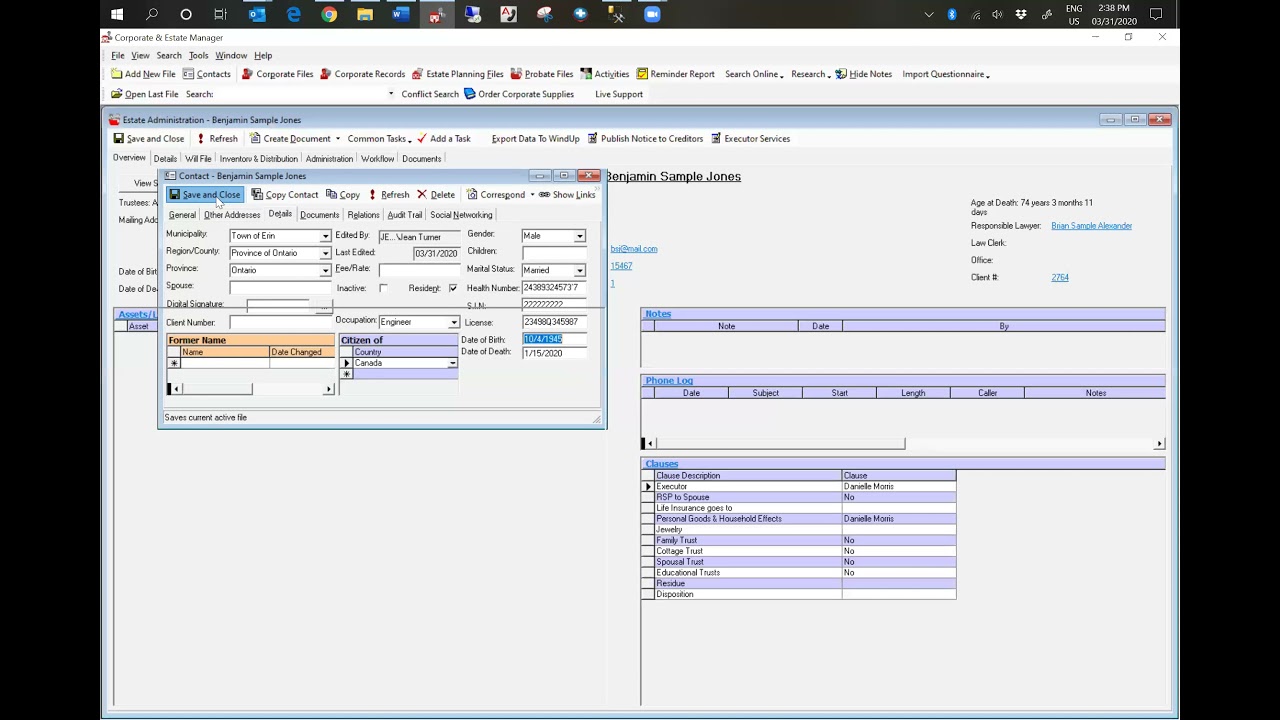
Task: Toggle the Resident checkbox
Action: [453, 288]
